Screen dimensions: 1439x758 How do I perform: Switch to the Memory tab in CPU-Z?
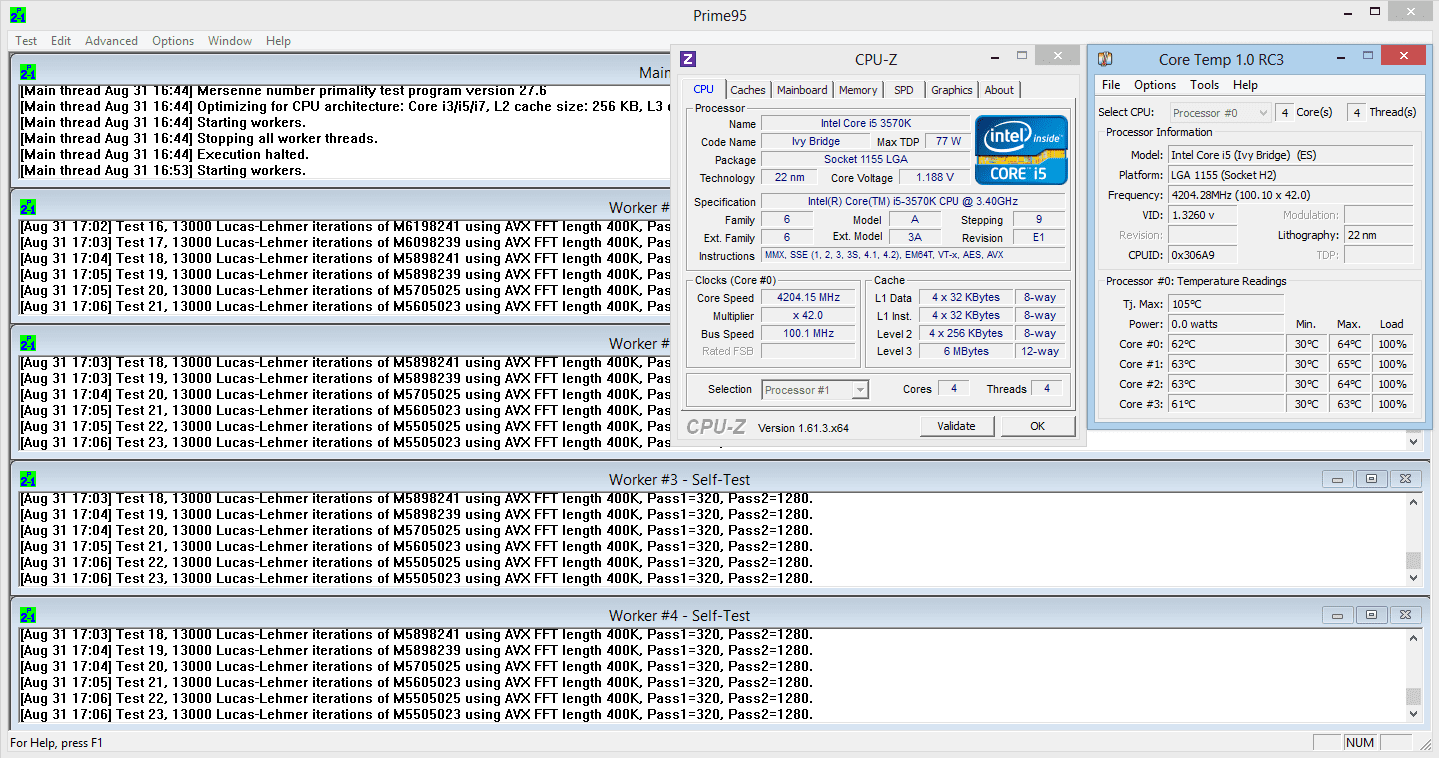coord(858,90)
